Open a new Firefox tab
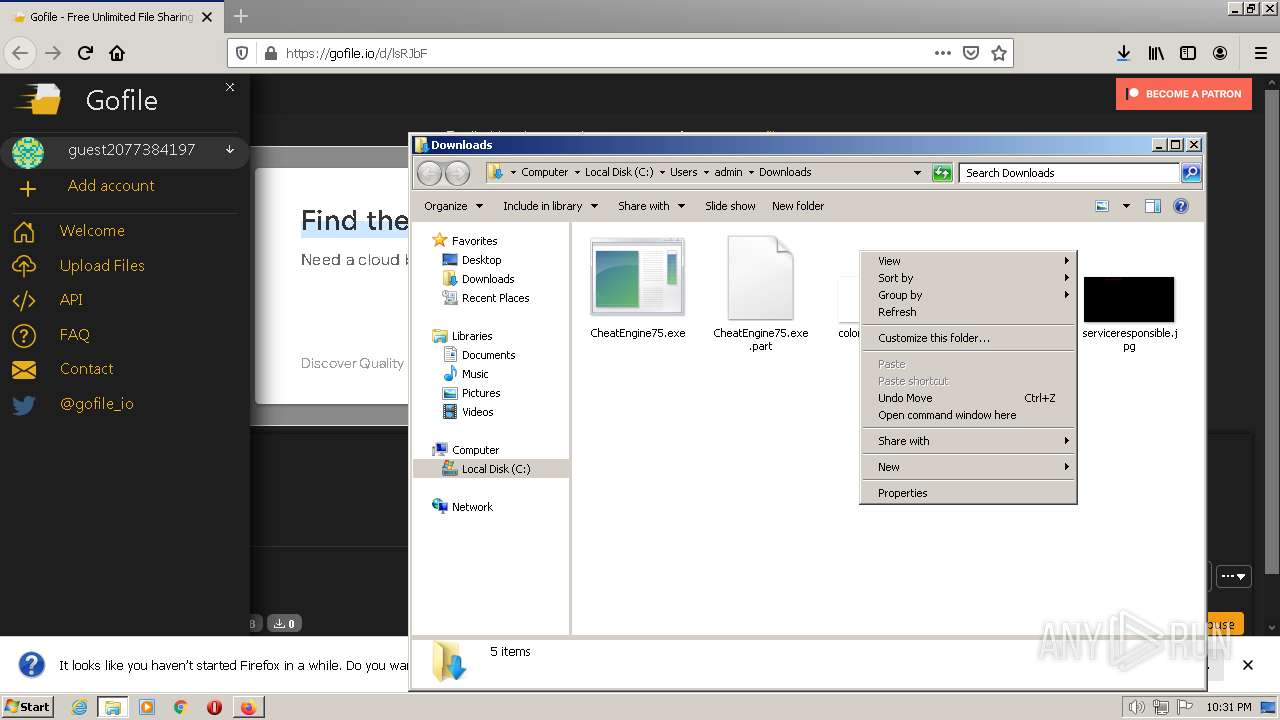This screenshot has width=1280, height=720. pos(240,16)
